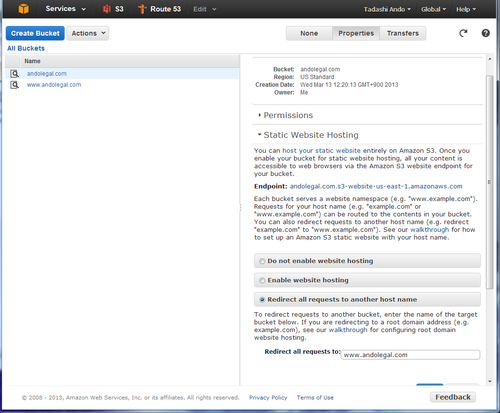The width and height of the screenshot is (500, 413).
Task: Open the www.andolegal.com bucket link
Action: [x=54, y=85]
